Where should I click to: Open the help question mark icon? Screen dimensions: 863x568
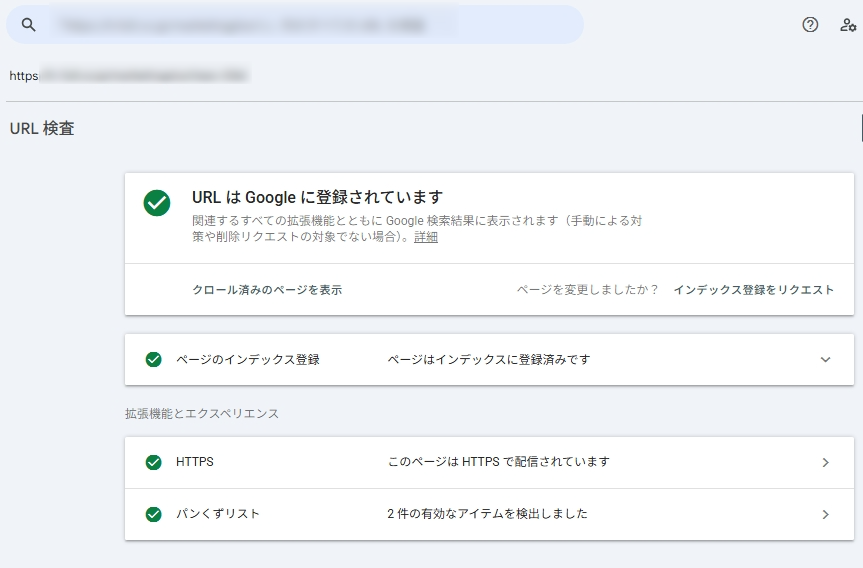(x=810, y=25)
